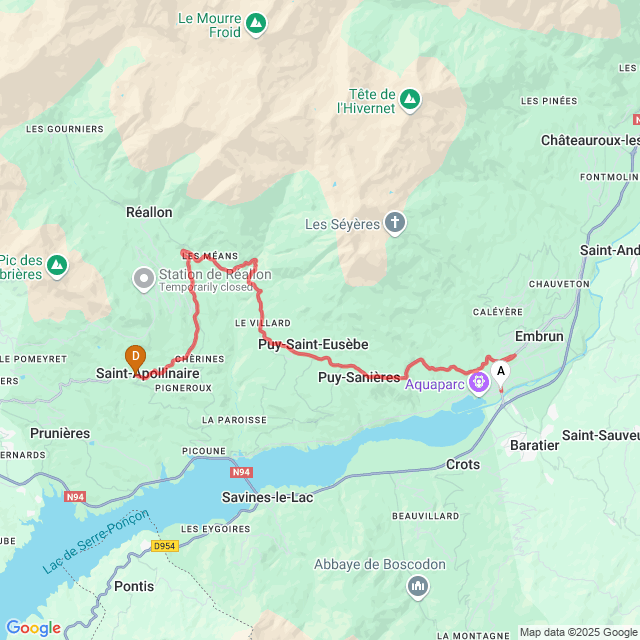This screenshot has width=640, height=640.
Task: Select the Crots town label
Action: point(463,464)
